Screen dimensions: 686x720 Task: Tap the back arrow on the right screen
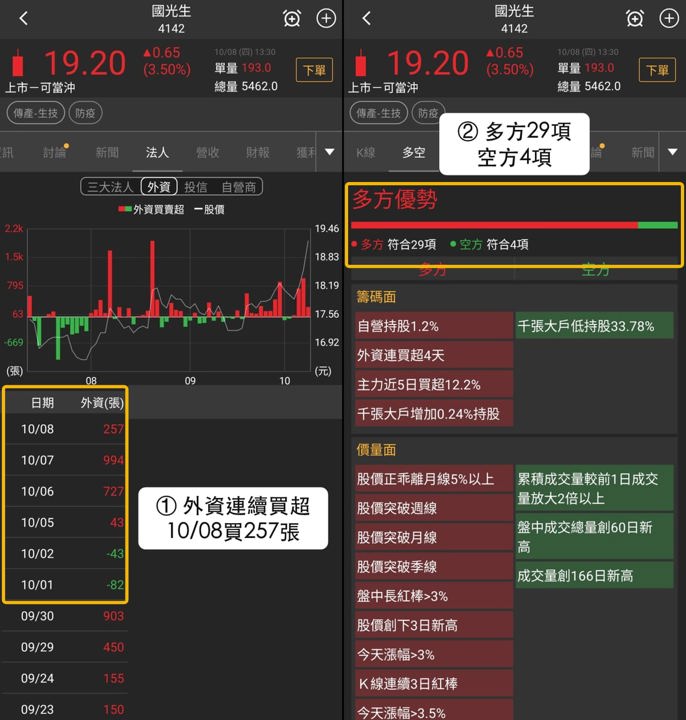point(366,19)
